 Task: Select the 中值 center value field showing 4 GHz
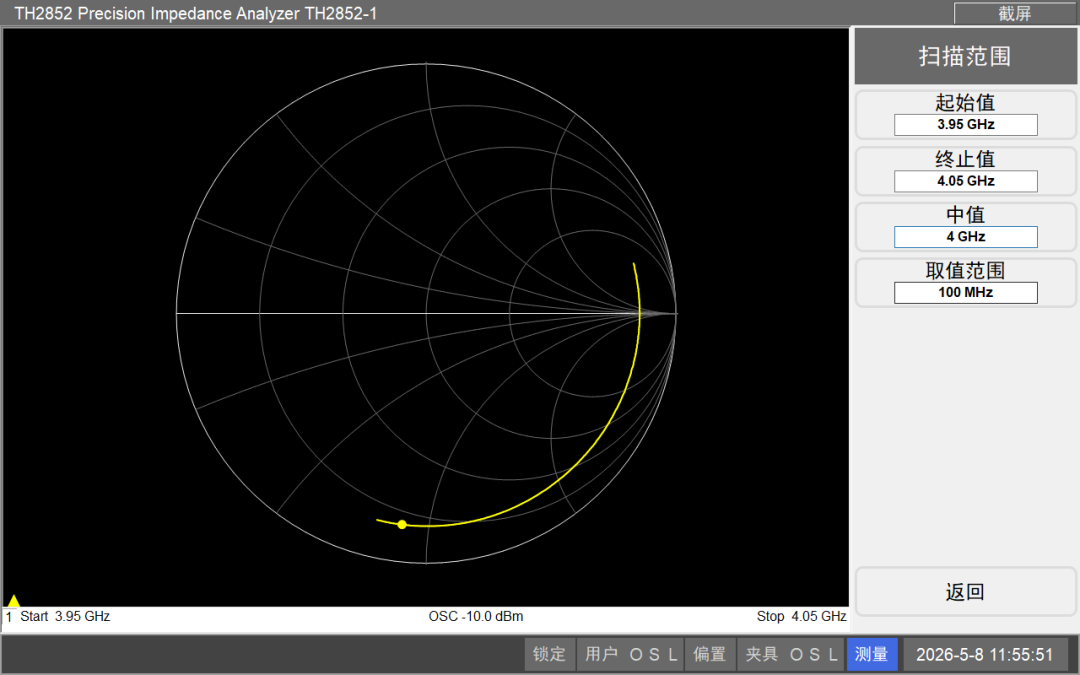pyautogui.click(x=966, y=237)
